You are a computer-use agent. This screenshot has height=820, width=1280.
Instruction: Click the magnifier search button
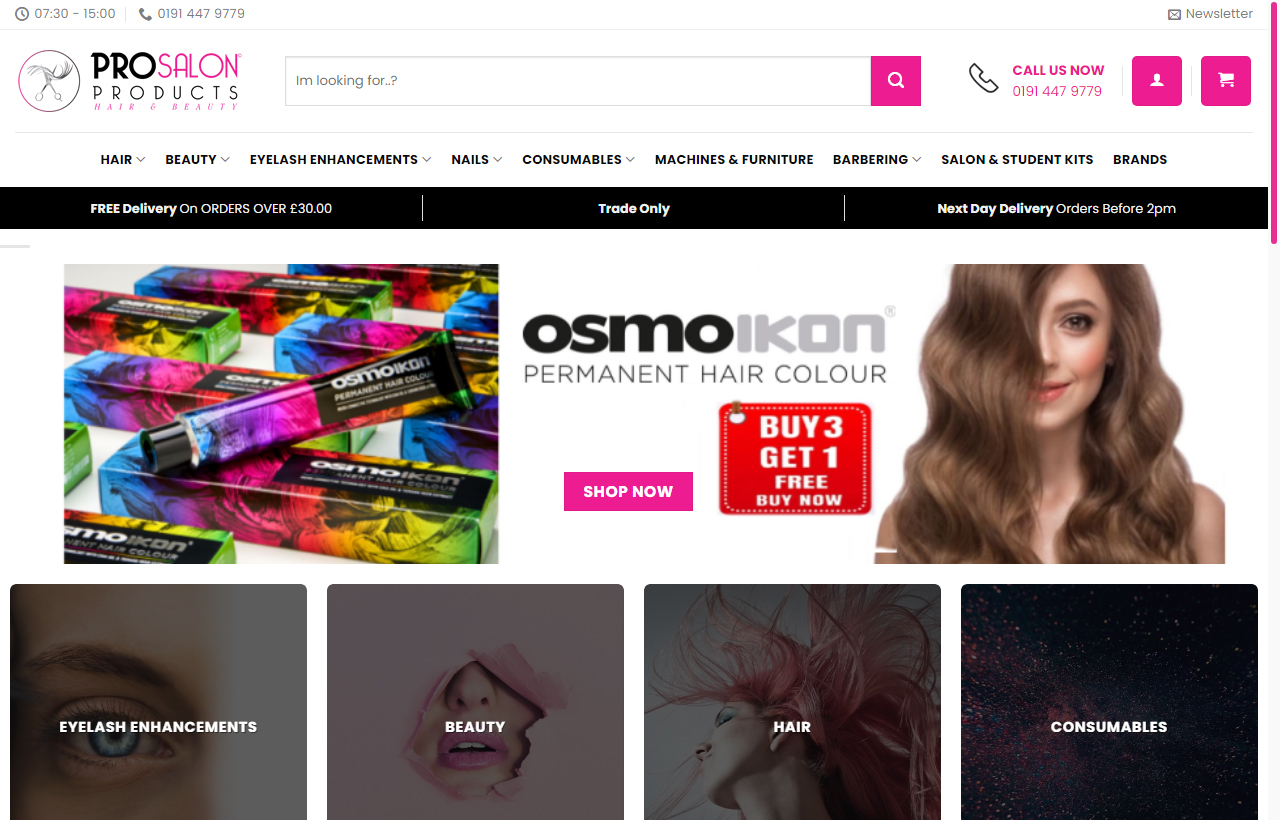point(896,81)
